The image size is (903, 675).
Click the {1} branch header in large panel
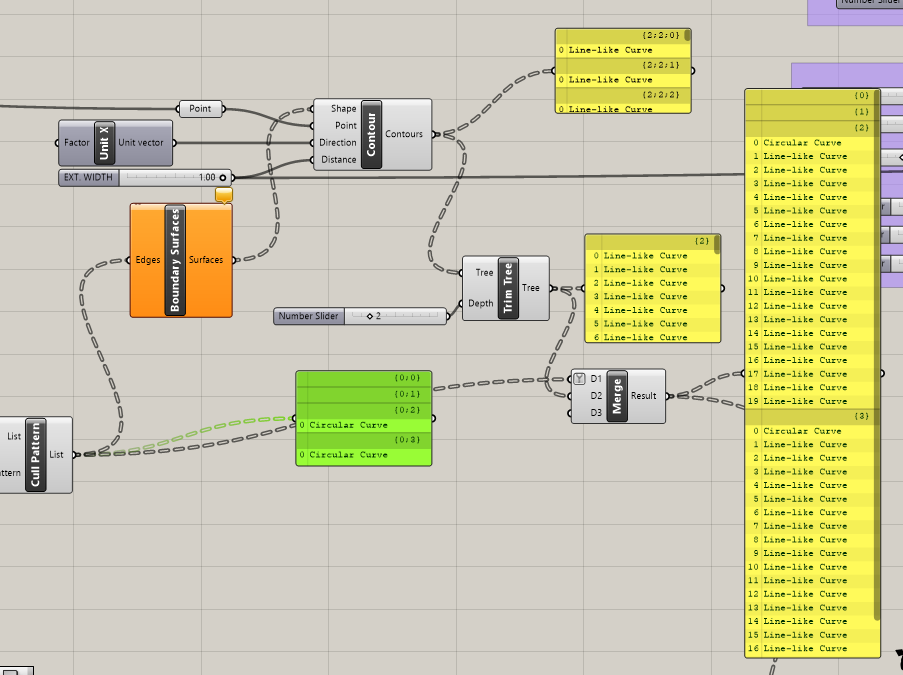pos(810,112)
